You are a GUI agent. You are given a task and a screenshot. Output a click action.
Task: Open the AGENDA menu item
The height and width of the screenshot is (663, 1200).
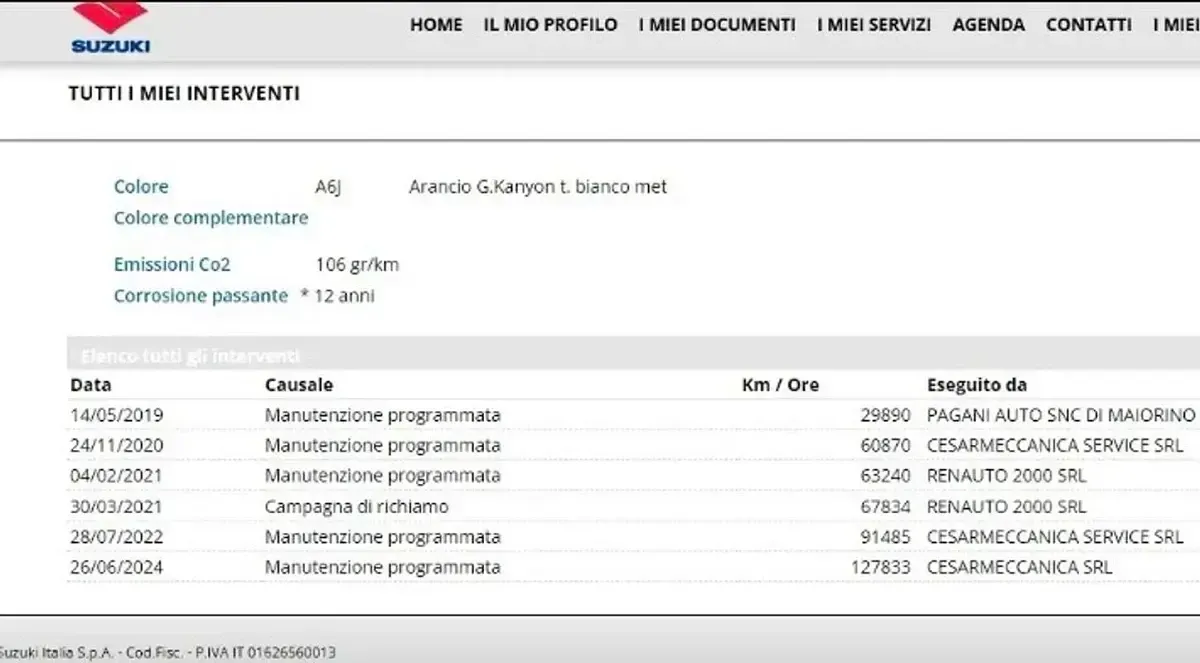[989, 25]
